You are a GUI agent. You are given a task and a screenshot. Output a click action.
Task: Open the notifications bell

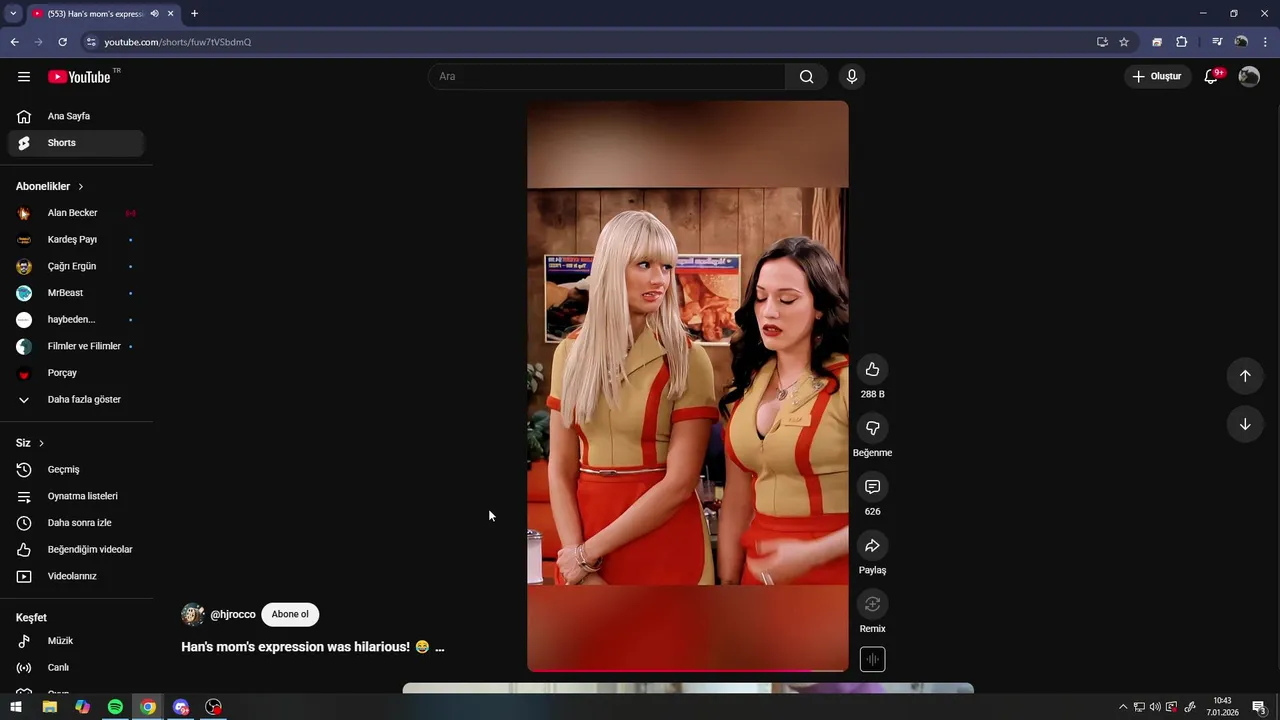pyautogui.click(x=1211, y=77)
